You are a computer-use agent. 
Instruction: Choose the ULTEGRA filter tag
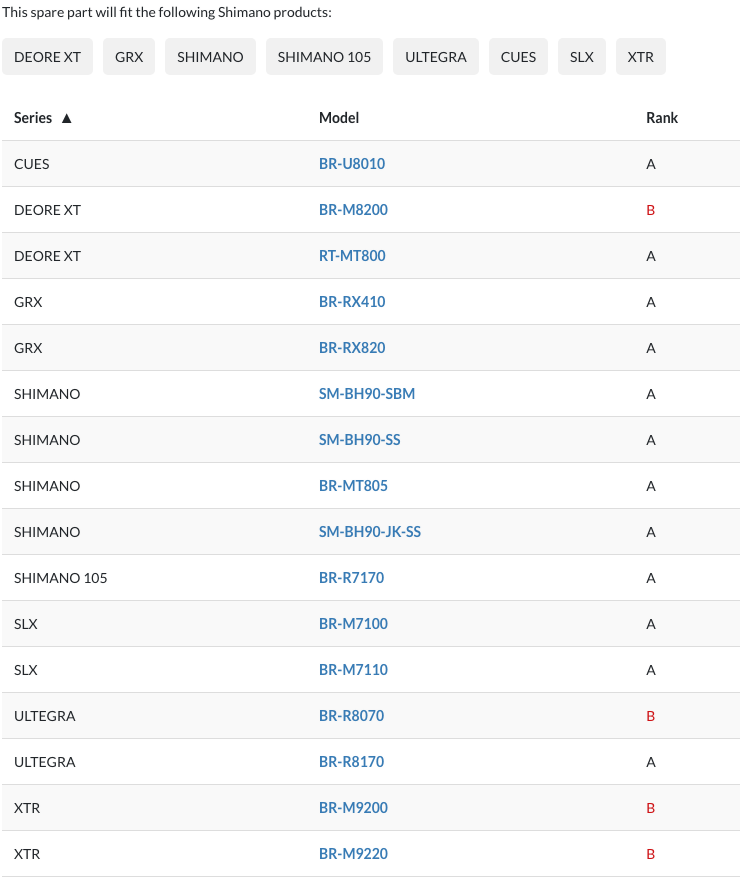[x=436, y=56]
